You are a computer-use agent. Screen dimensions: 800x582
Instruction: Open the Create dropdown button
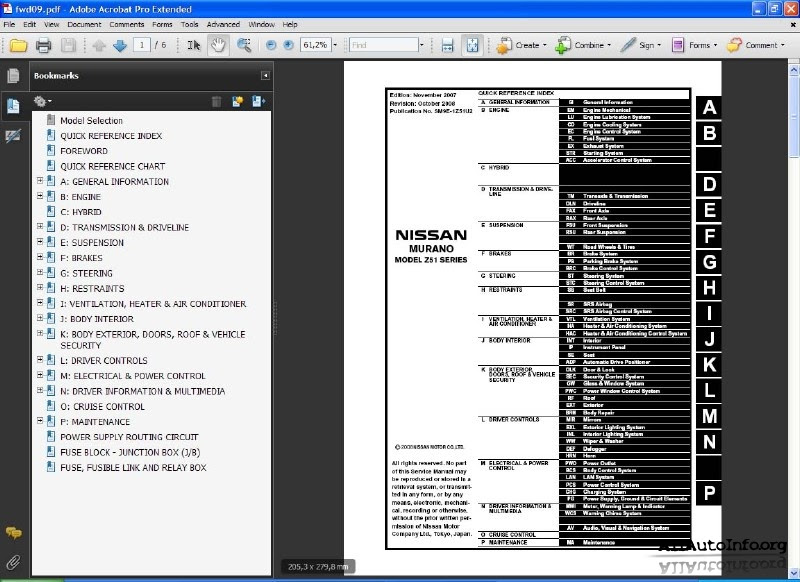(x=521, y=45)
